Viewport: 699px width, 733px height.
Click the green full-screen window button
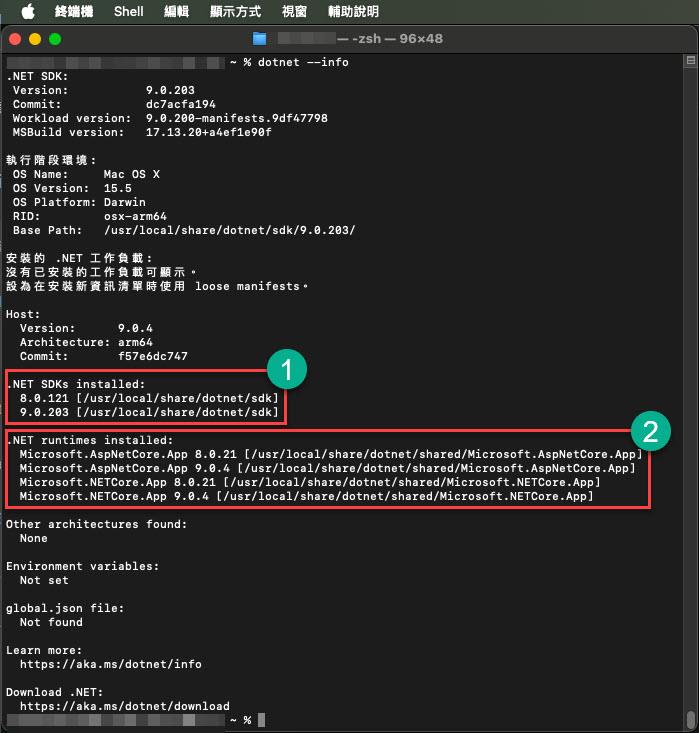point(55,39)
